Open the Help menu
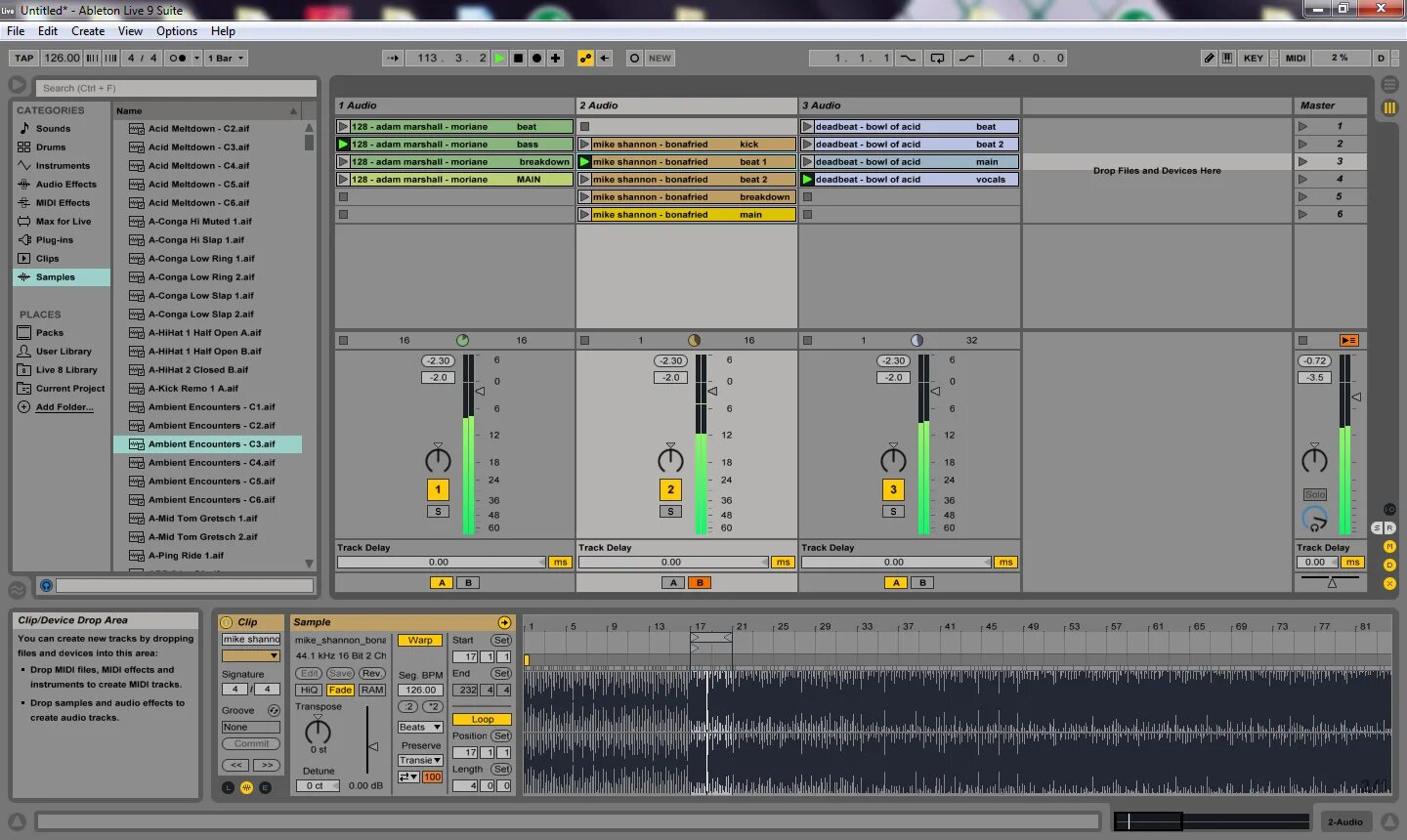1407x840 pixels. [223, 31]
